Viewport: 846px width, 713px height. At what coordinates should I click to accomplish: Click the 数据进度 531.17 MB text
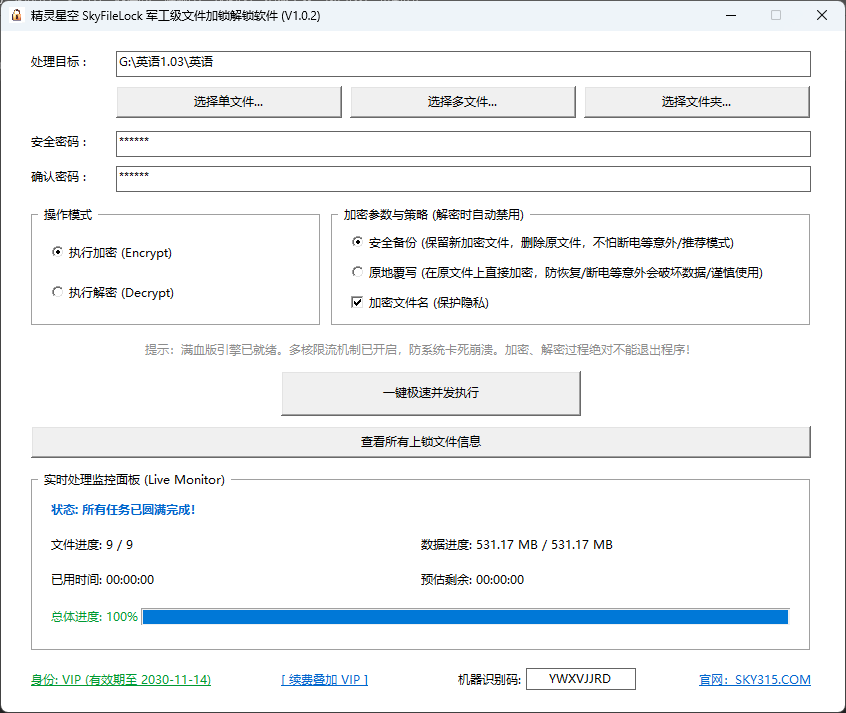516,545
